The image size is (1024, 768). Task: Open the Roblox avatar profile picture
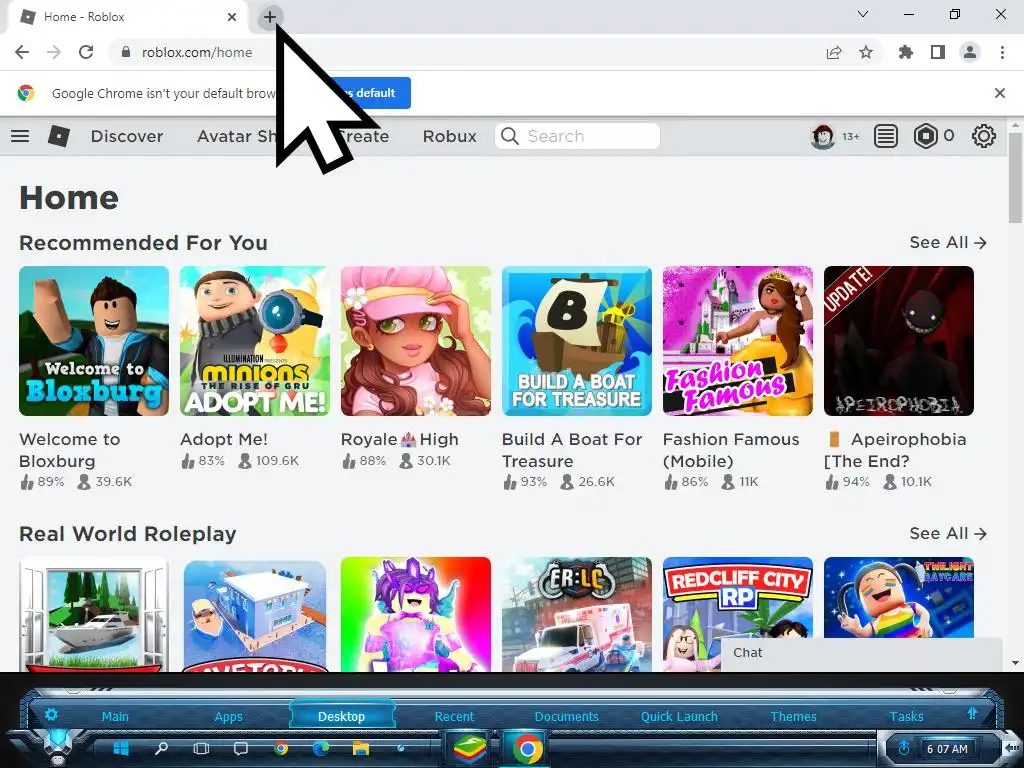tap(823, 136)
